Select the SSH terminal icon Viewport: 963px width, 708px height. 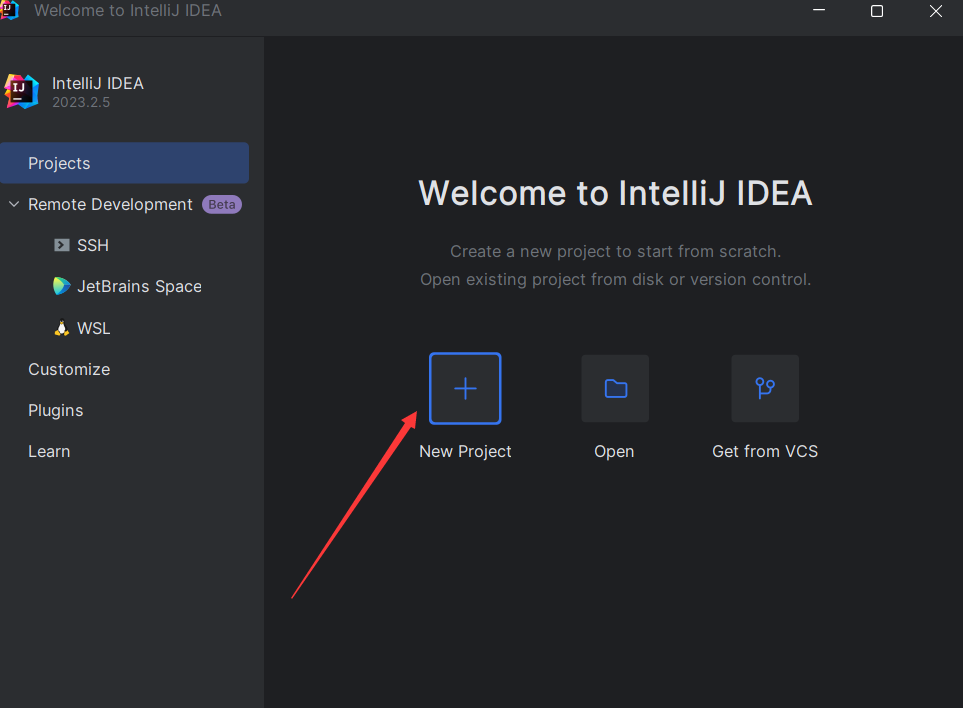coord(61,246)
